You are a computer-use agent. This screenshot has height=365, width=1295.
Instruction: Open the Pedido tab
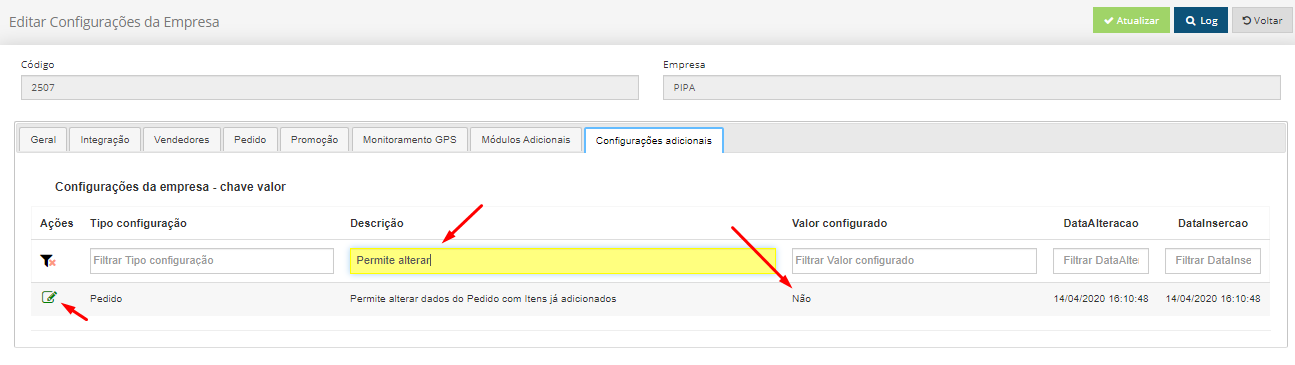(250, 140)
